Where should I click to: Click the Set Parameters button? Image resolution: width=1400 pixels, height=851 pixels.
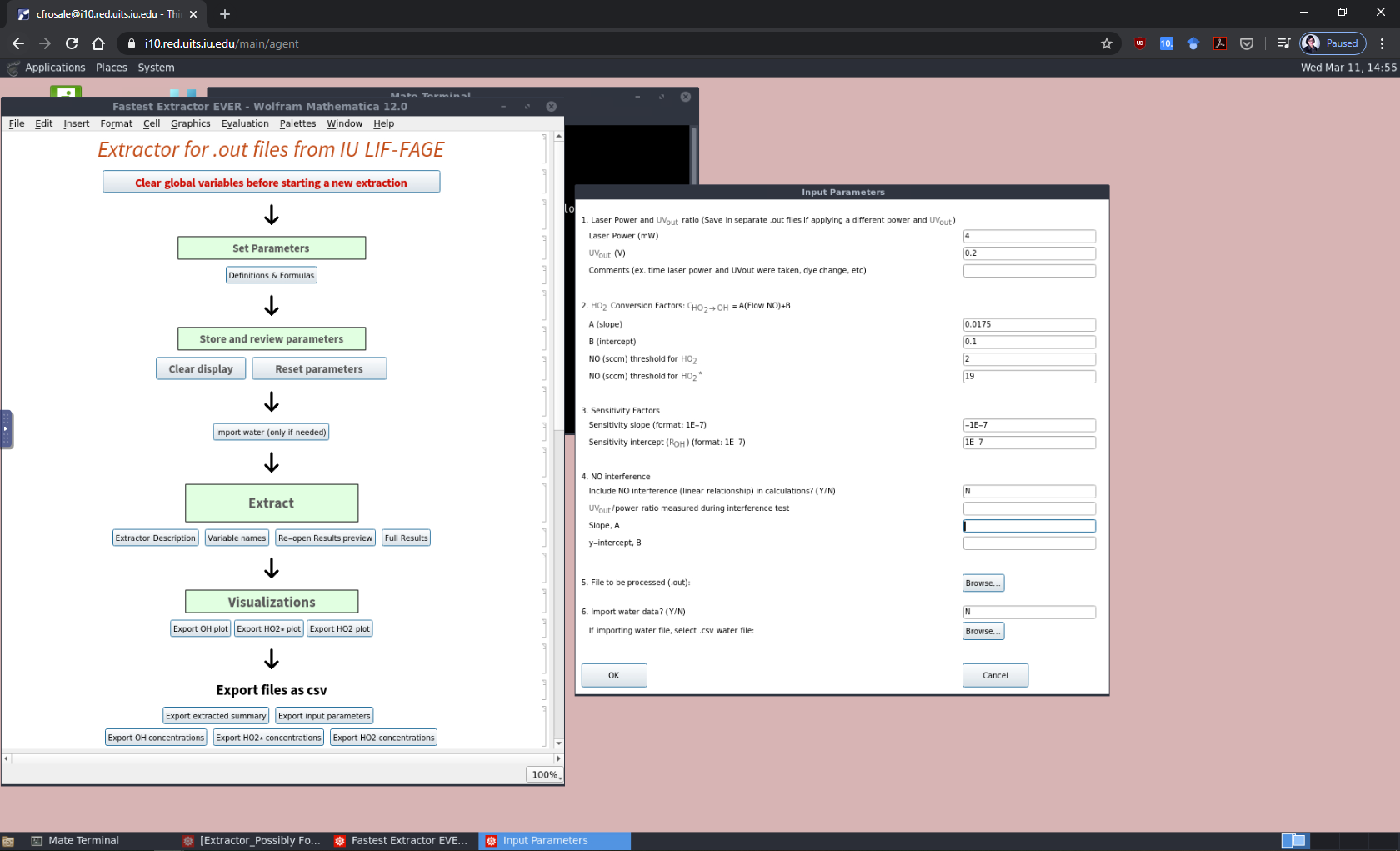point(272,248)
